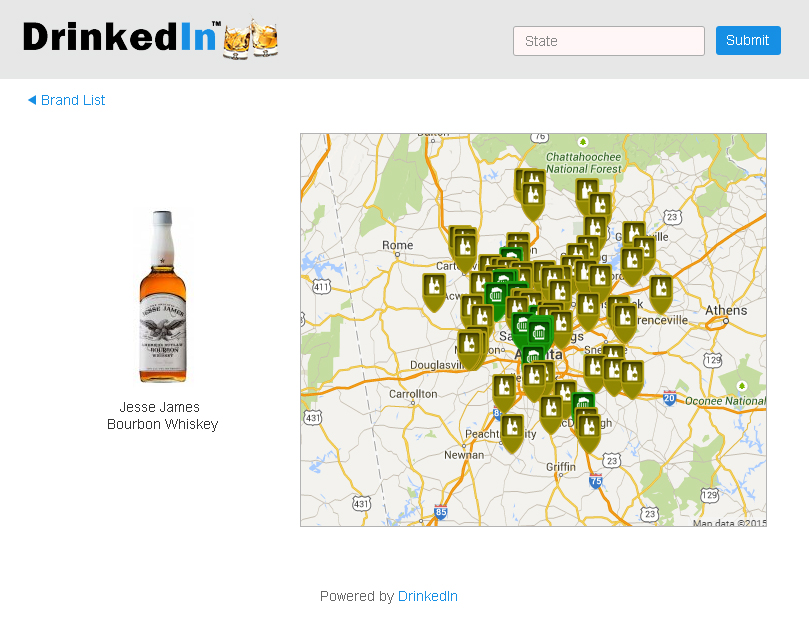The width and height of the screenshot is (810, 618).
Task: Click the Griffin label on map
Action: coord(560,467)
